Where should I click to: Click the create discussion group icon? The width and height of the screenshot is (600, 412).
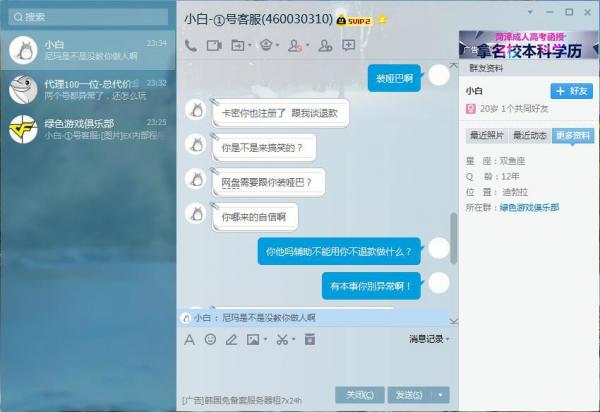(325, 46)
